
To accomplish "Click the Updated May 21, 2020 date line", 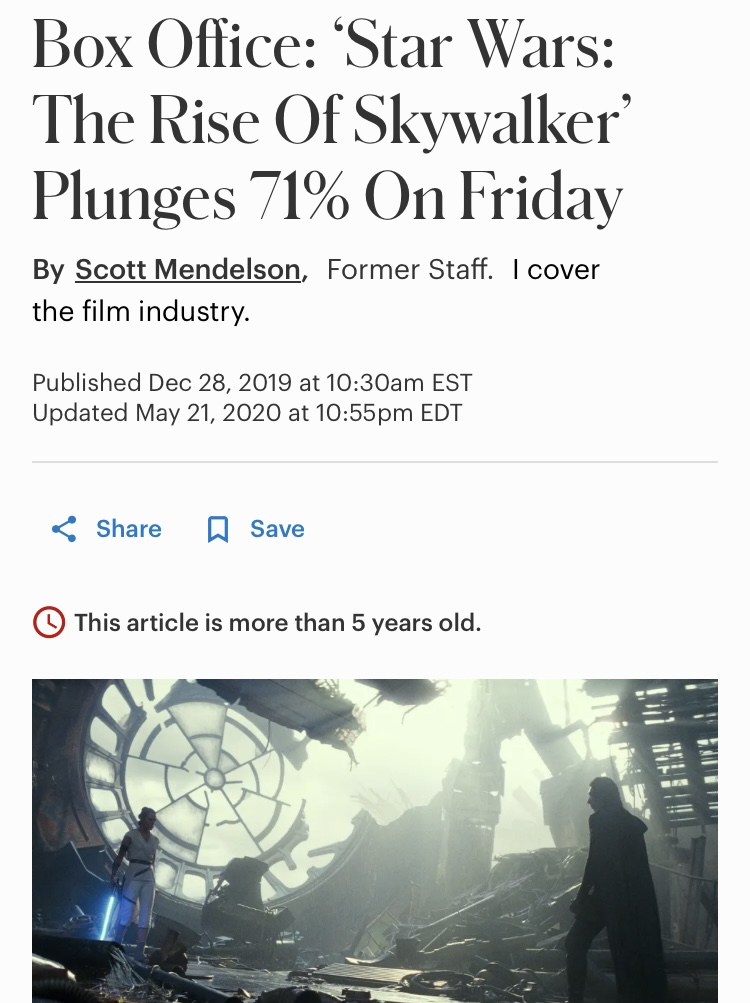I will (247, 413).
